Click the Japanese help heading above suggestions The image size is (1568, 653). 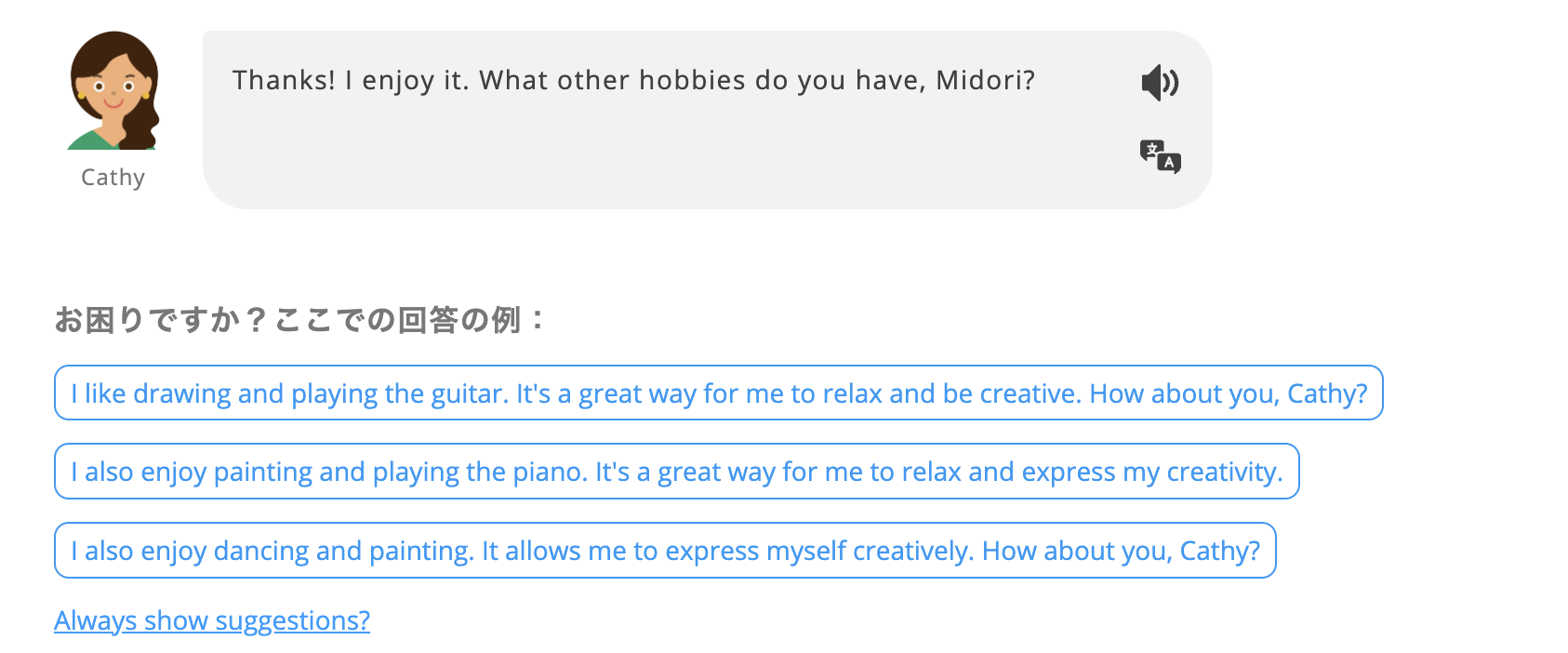point(299,320)
